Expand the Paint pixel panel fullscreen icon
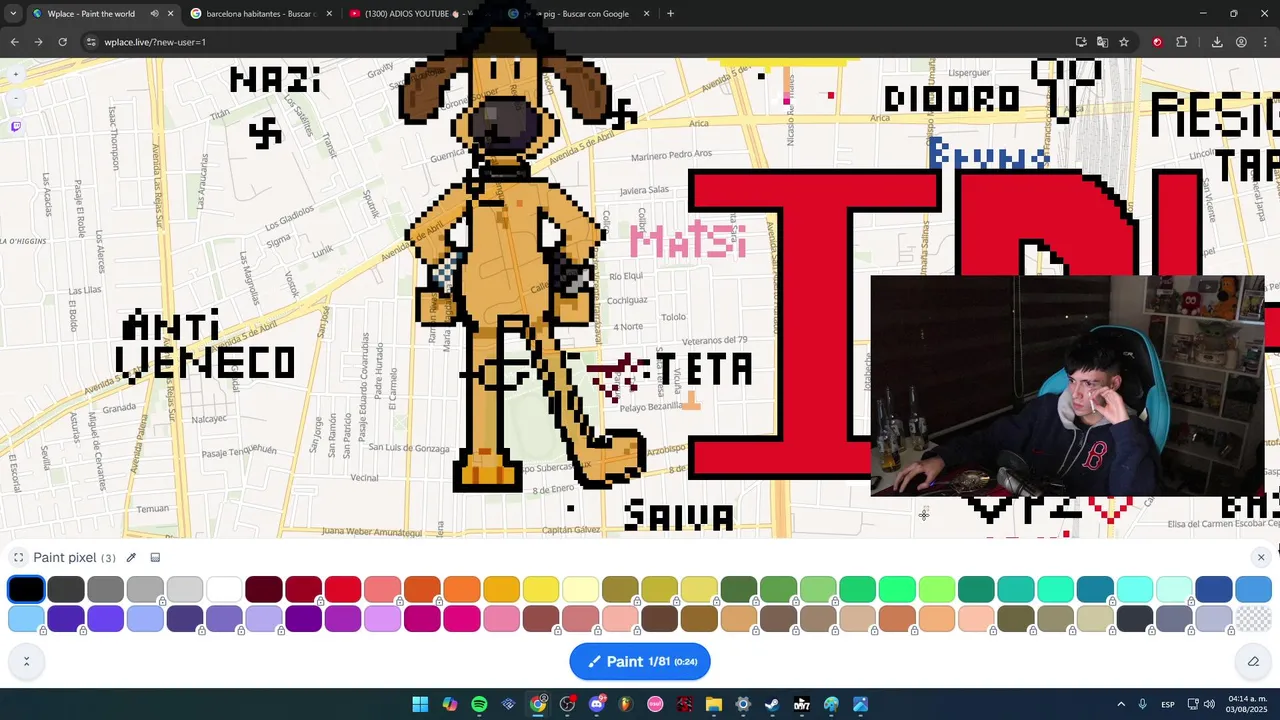 tap(18, 558)
